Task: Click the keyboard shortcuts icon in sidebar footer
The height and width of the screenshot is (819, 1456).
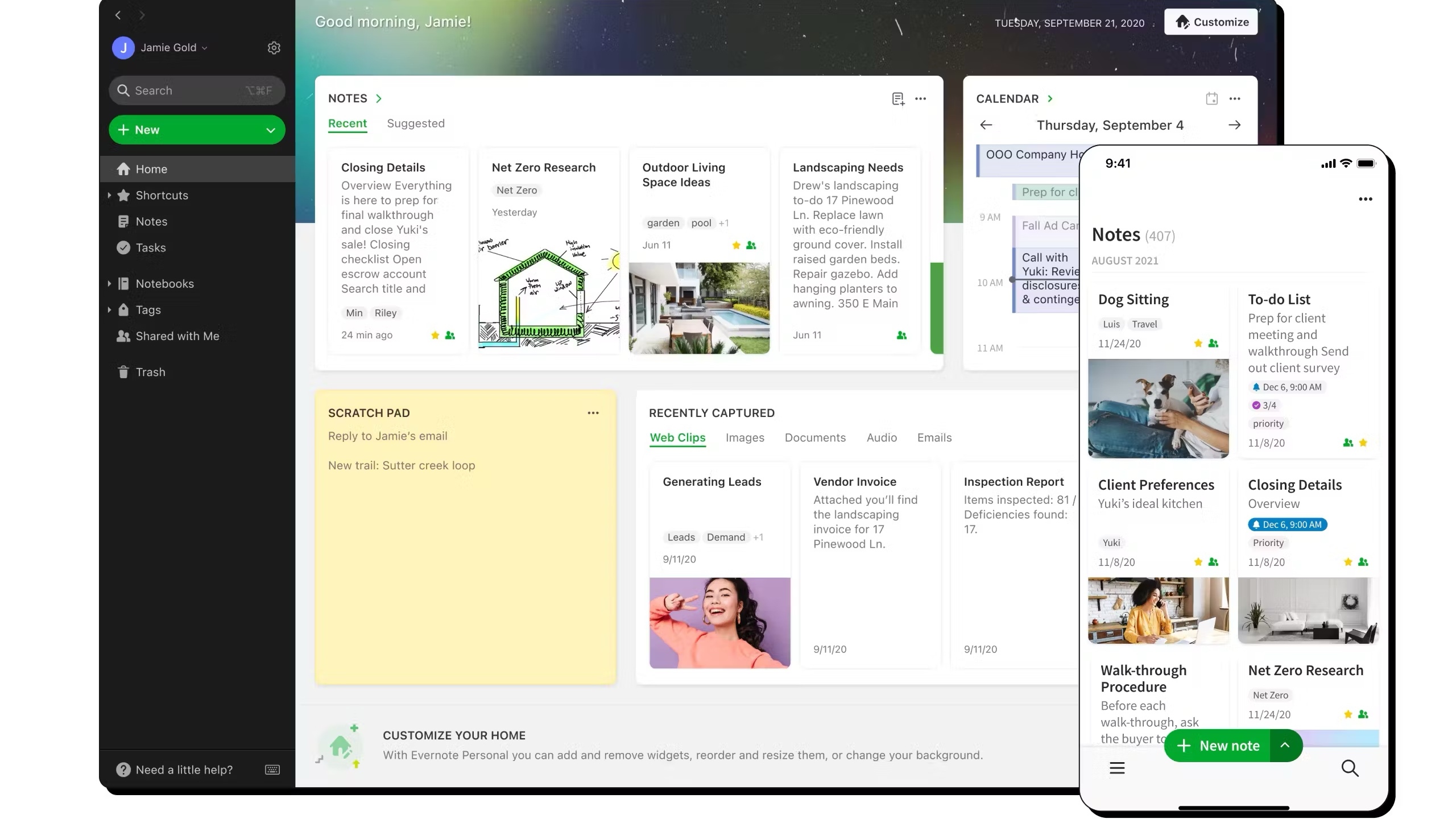Action: 272,770
